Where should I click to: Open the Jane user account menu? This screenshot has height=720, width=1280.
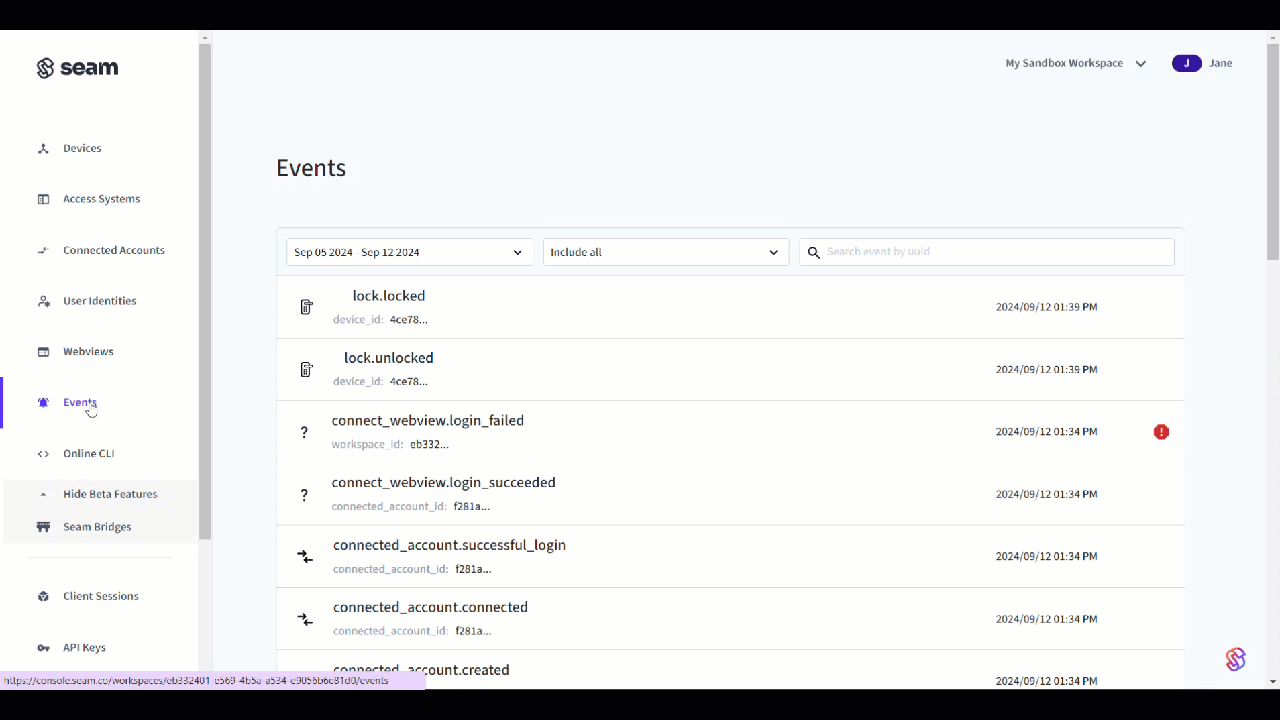click(1202, 63)
